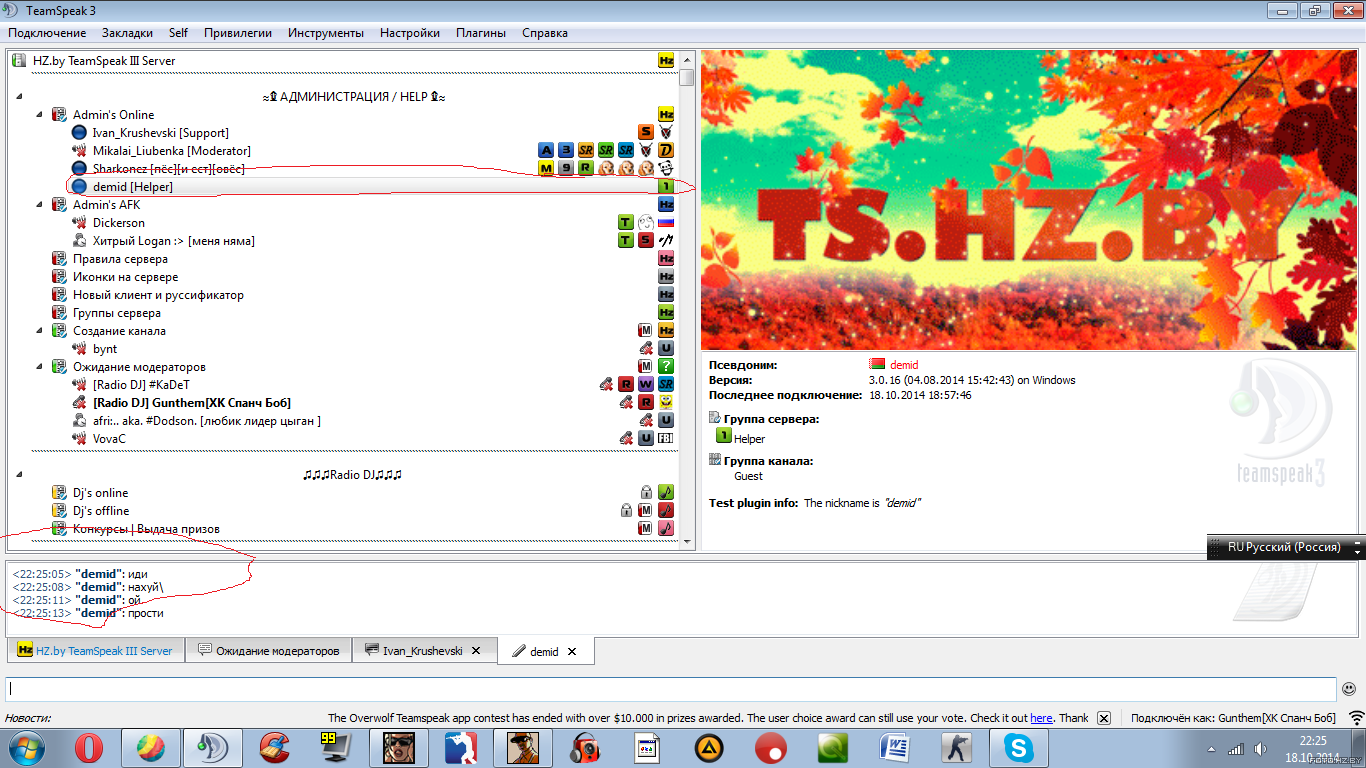The height and width of the screenshot is (768, 1366).
Task: Open the Плагины menu
Action: (x=481, y=33)
